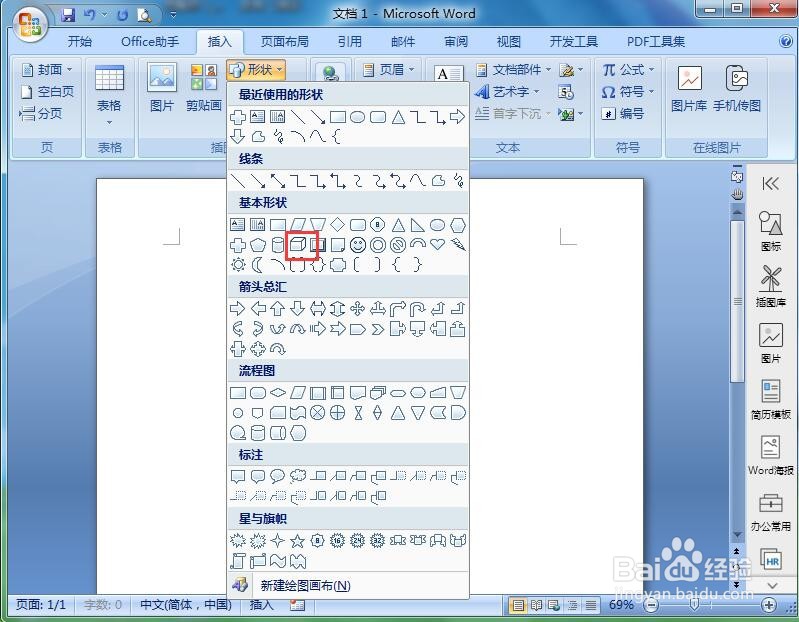Click 页面: 1/1 in status bar
The width and height of the screenshot is (799, 622).
(41, 605)
